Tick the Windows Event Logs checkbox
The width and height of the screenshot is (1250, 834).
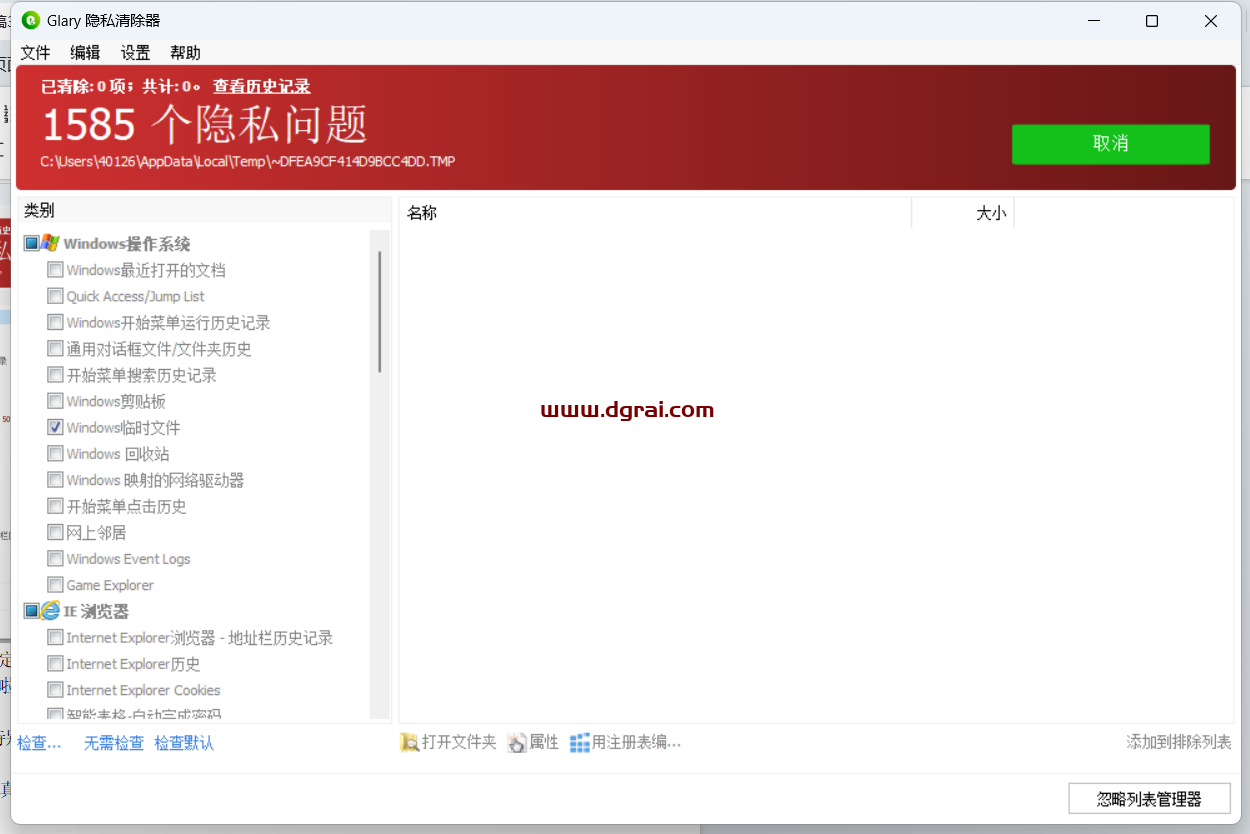[x=55, y=559]
